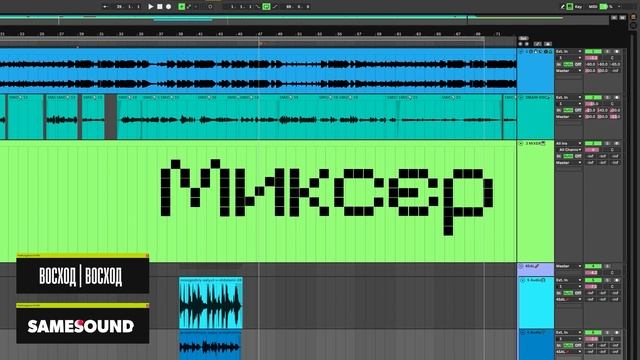Toggle the computer MIDI keyboard icon
The height and width of the screenshot is (360, 640).
(570, 7)
